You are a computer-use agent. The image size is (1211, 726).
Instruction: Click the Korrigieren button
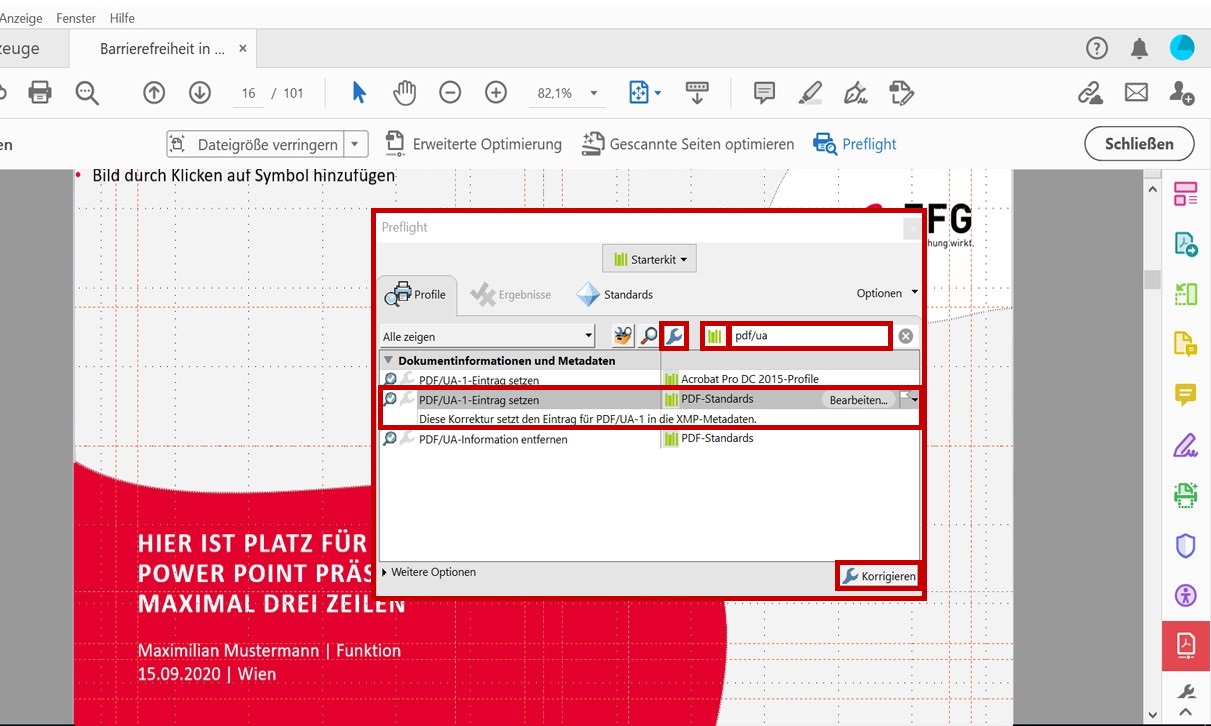878,576
